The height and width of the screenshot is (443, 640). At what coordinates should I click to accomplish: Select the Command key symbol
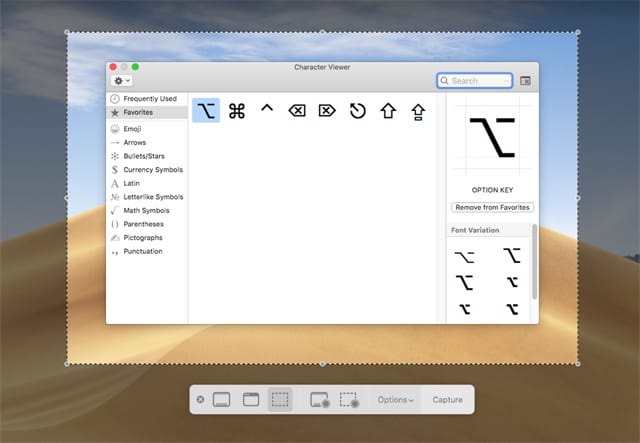pyautogui.click(x=237, y=111)
